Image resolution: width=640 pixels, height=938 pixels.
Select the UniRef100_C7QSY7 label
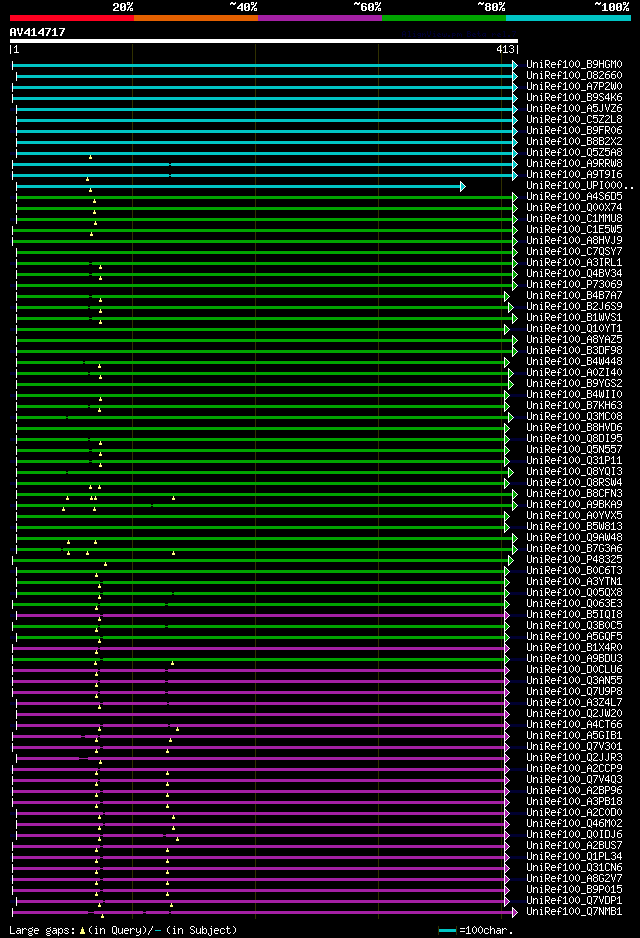(574, 252)
